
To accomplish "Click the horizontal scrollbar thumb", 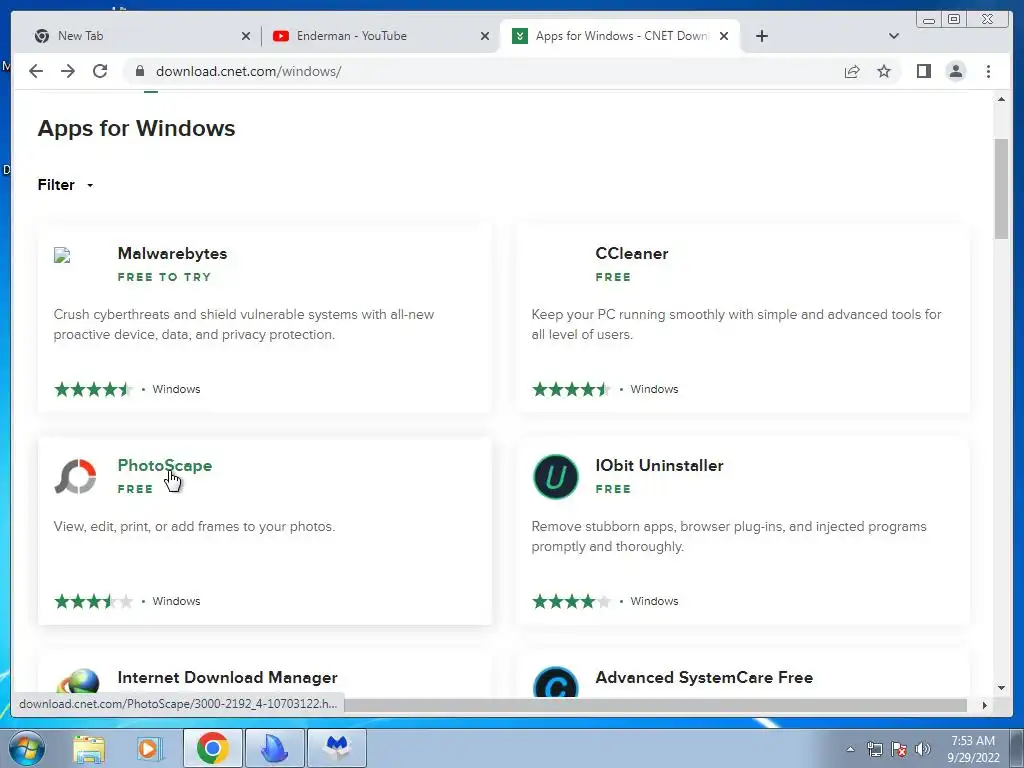I will 655,705.
